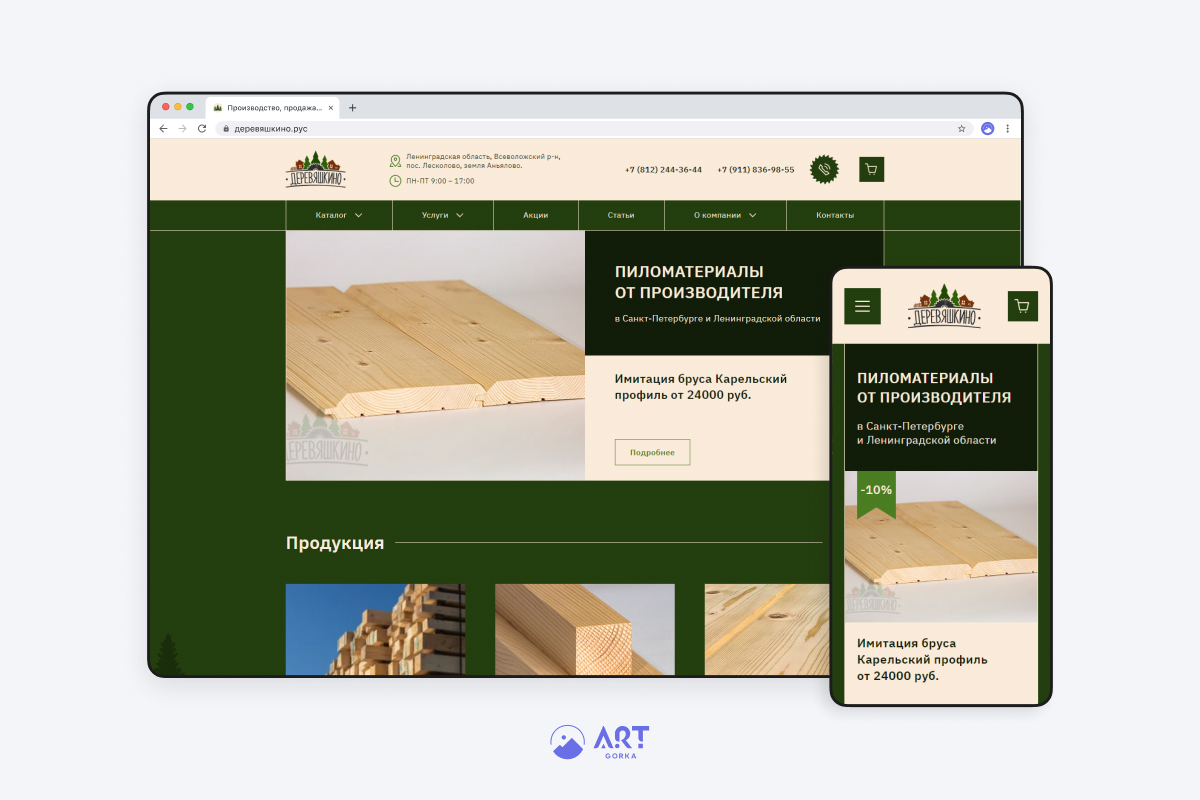Open the Контакты menu item

835,215
